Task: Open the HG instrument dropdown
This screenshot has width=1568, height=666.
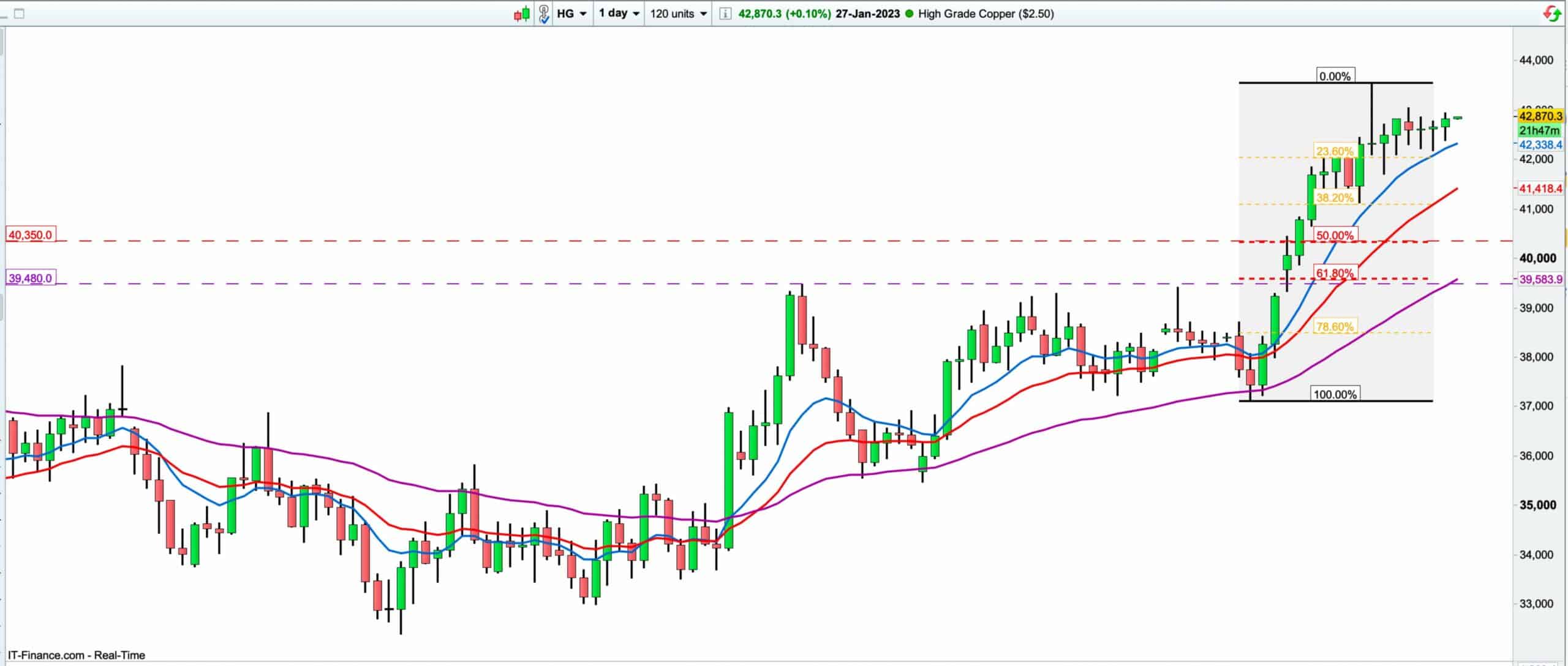Action: 571,13
